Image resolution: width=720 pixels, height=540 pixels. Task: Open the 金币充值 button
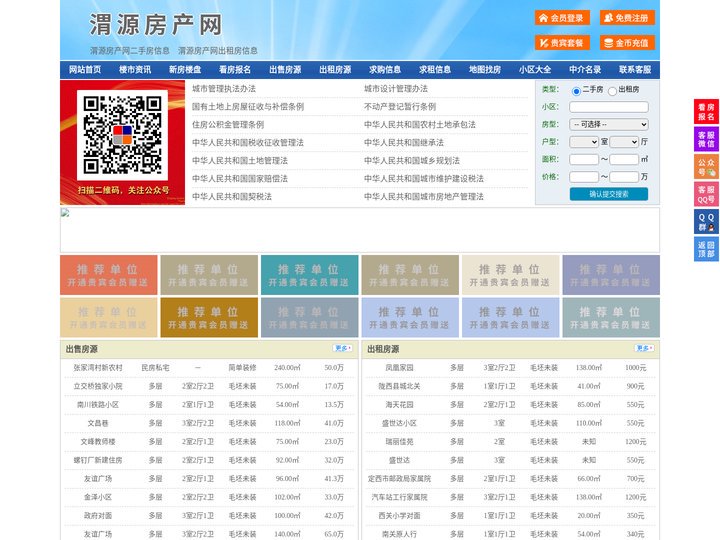[x=627, y=43]
